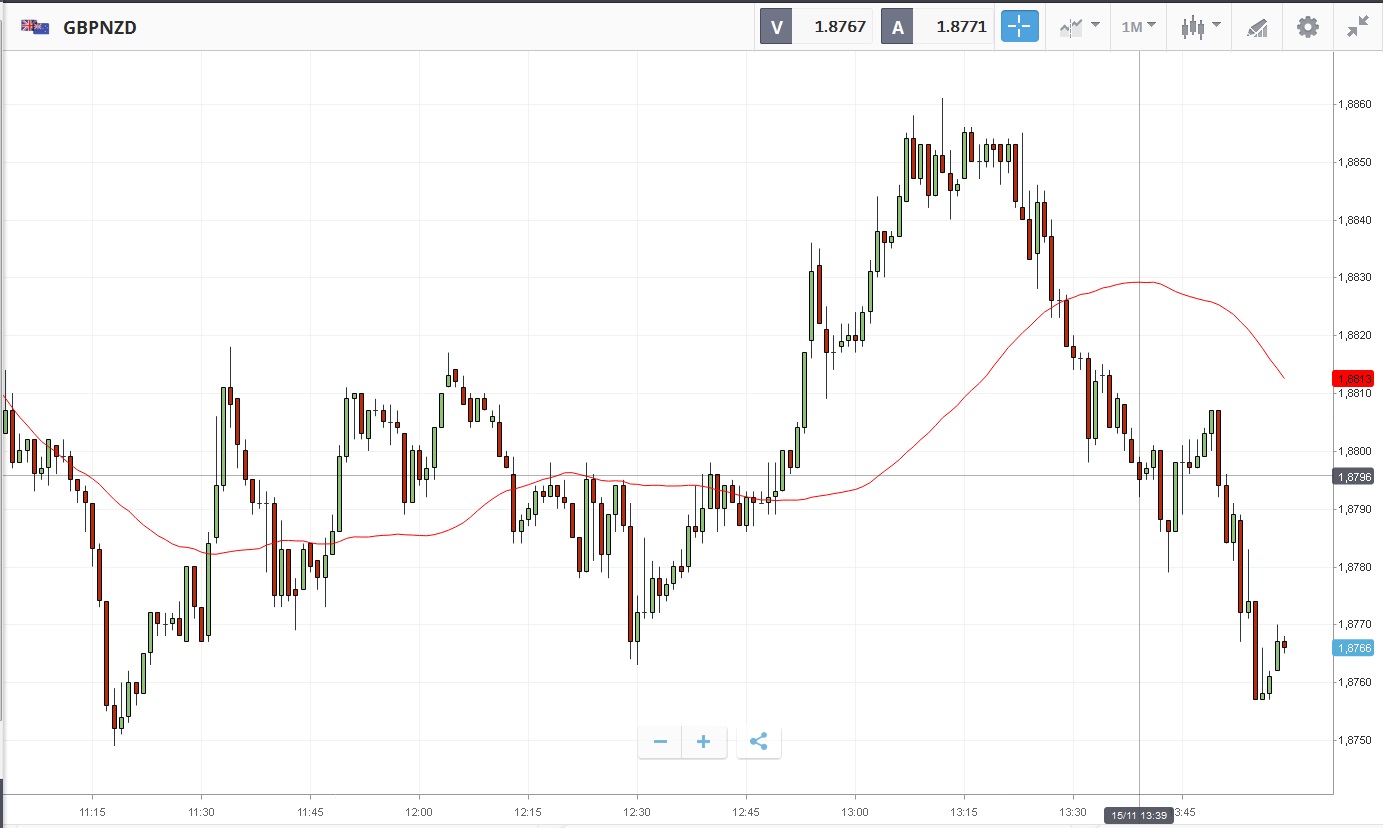Open the 1M timeframe dropdown

(x=1138, y=27)
